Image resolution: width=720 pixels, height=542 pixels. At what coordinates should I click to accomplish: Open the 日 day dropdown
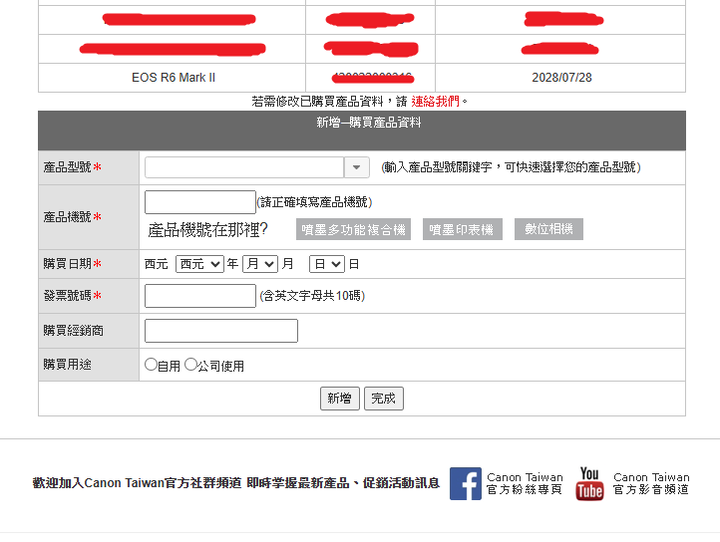tap(327, 264)
